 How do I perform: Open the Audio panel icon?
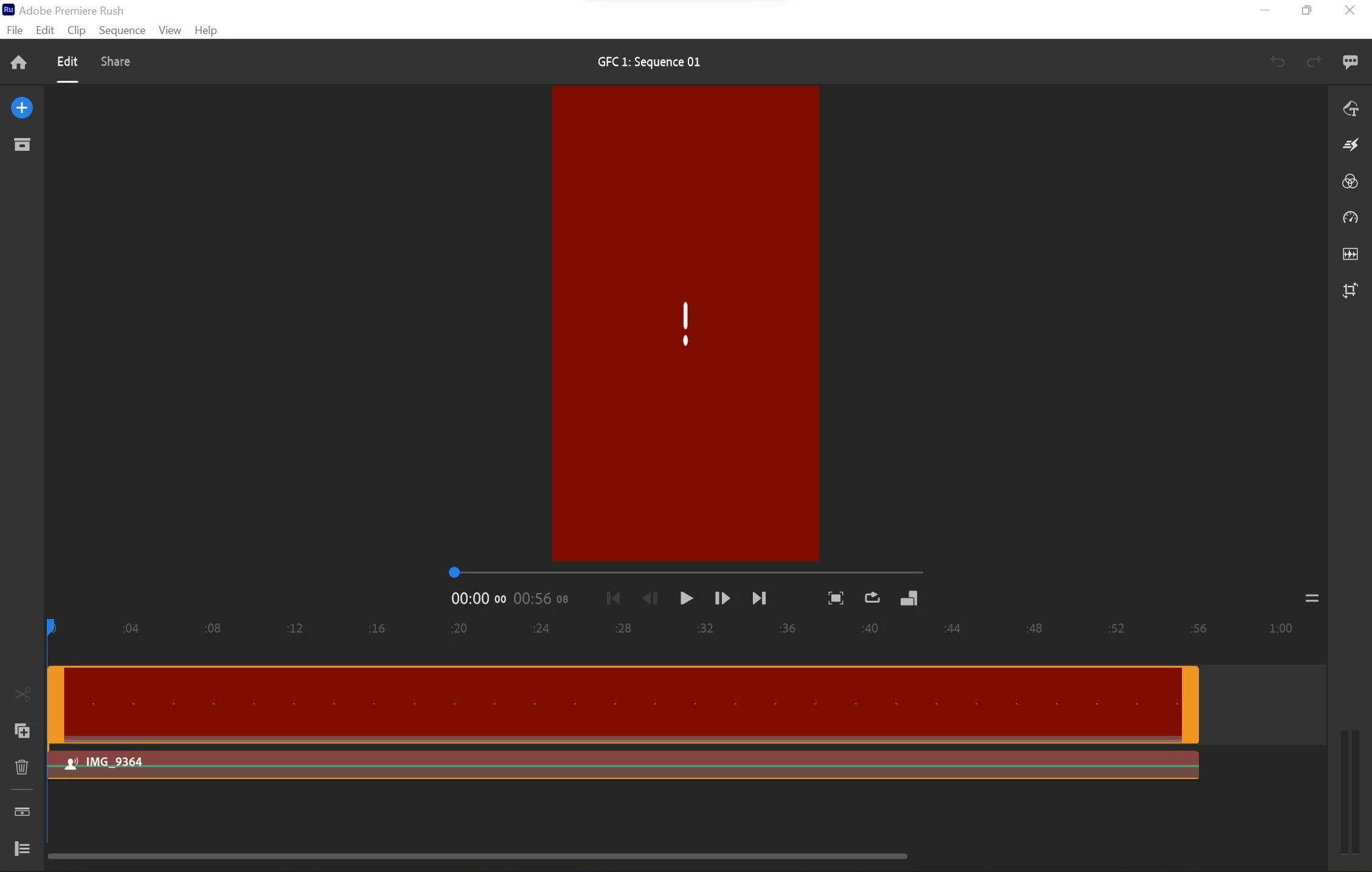coord(1350,254)
